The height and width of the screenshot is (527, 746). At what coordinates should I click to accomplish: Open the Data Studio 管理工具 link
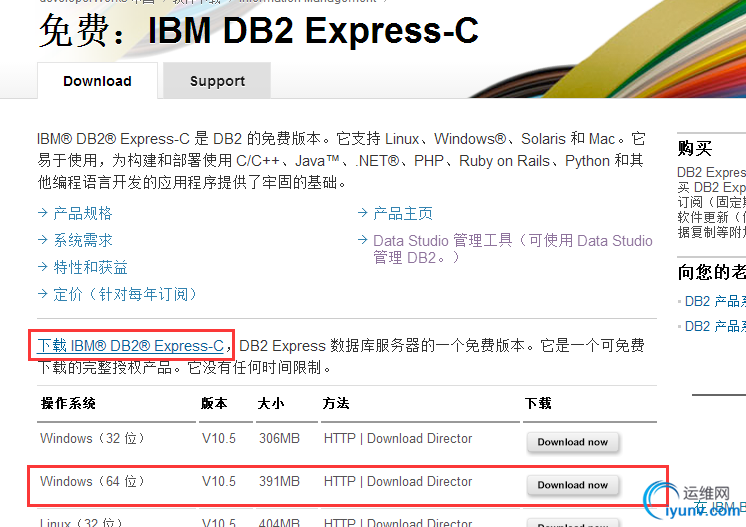pos(512,249)
